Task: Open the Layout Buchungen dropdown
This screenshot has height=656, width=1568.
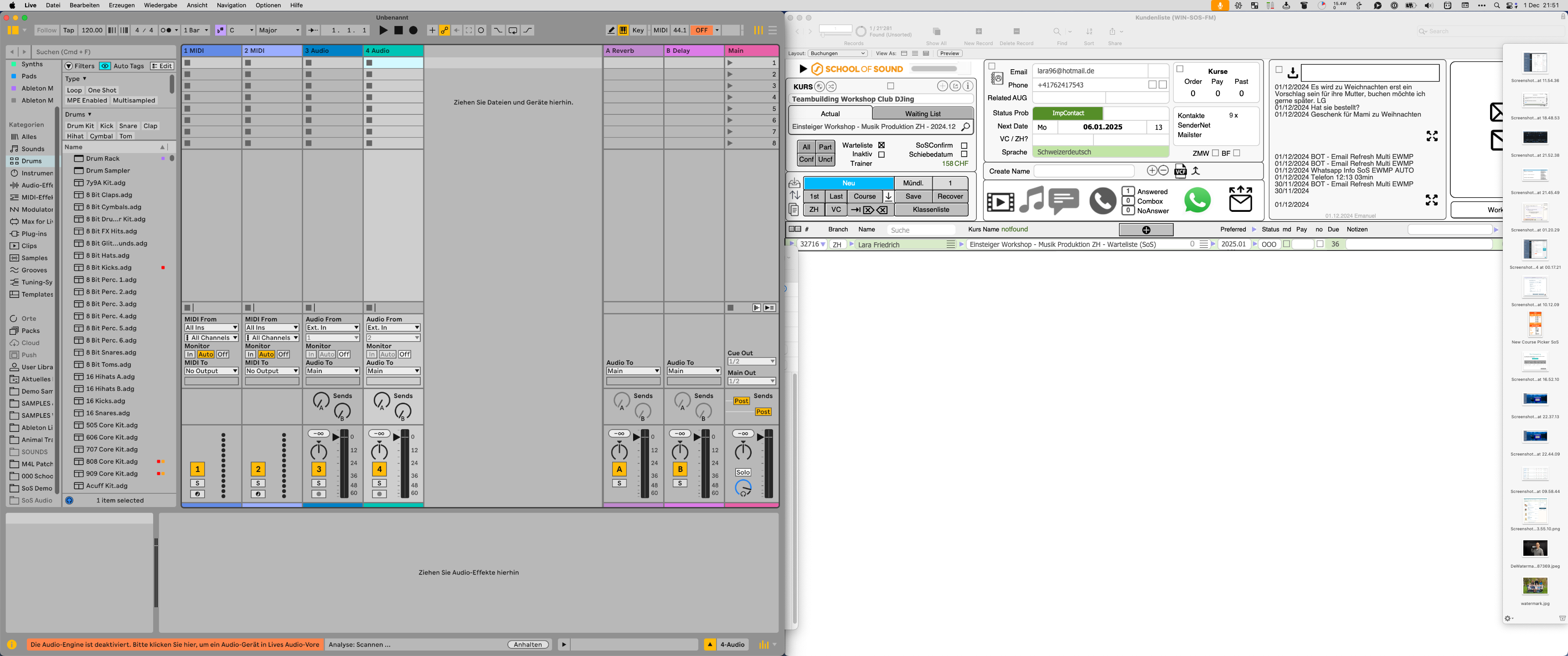Action: pos(837,54)
